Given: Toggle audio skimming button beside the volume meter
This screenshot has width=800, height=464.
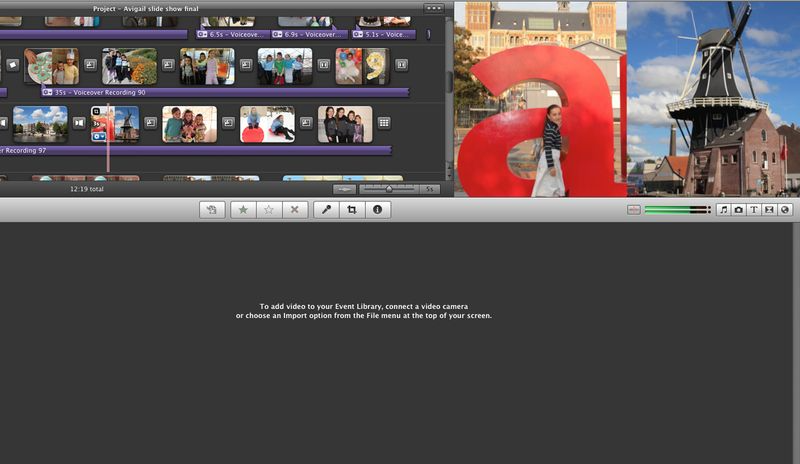Looking at the screenshot, I should point(633,210).
